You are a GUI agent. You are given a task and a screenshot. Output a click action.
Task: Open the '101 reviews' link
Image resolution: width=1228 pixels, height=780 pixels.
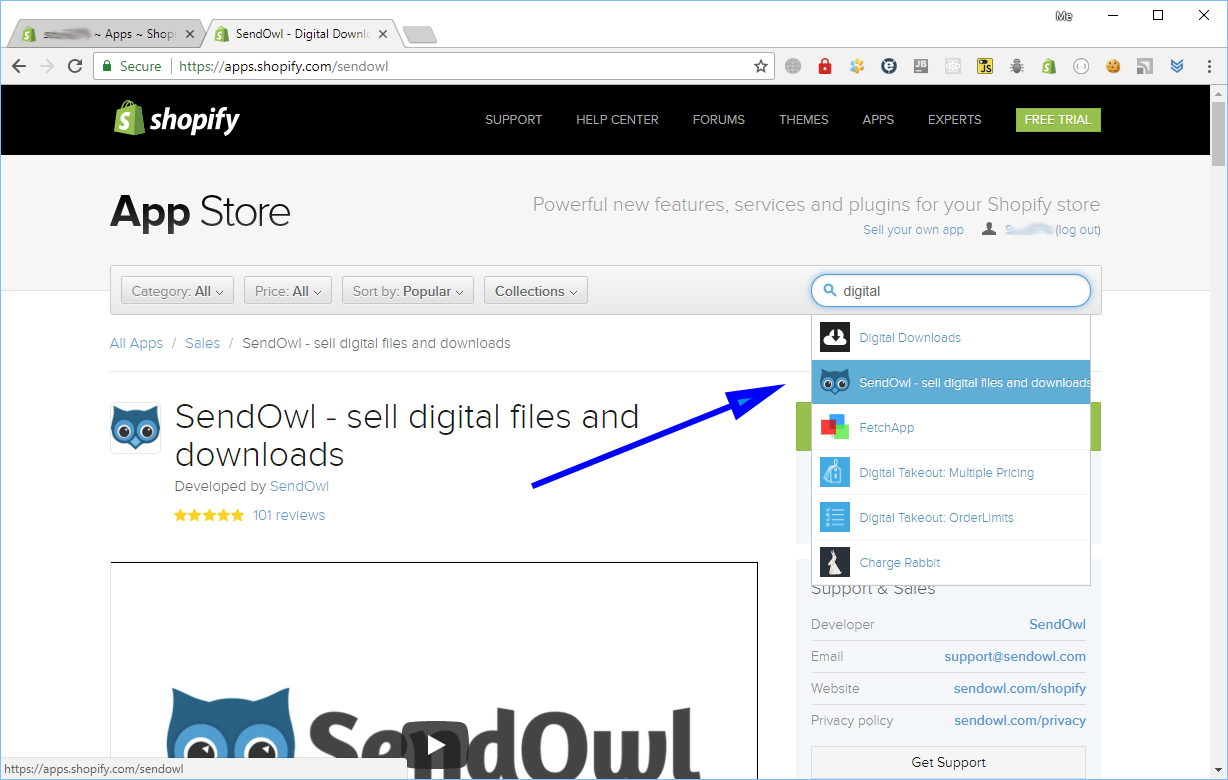tap(289, 515)
